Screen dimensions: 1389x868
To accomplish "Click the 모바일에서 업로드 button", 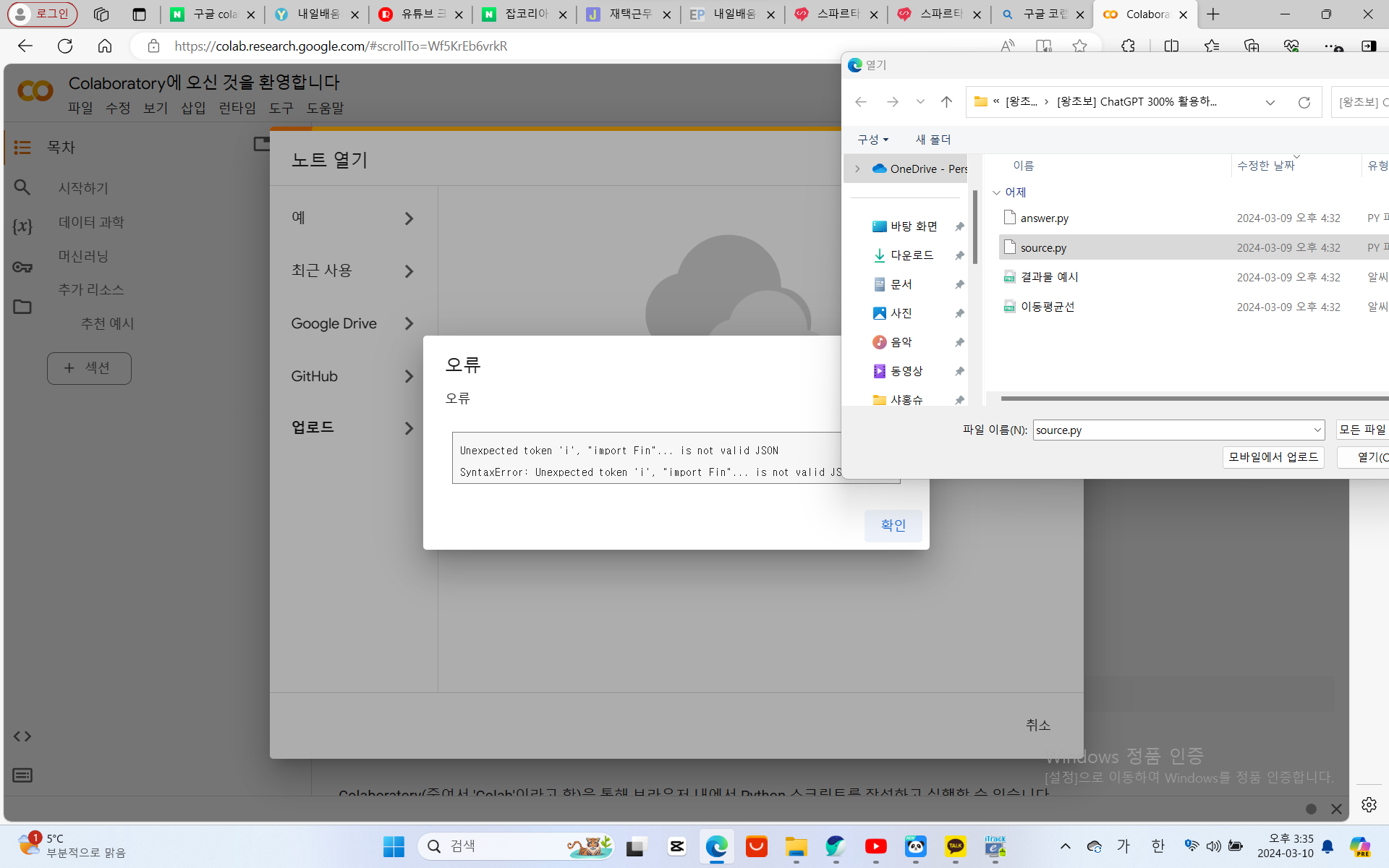I will [x=1273, y=457].
